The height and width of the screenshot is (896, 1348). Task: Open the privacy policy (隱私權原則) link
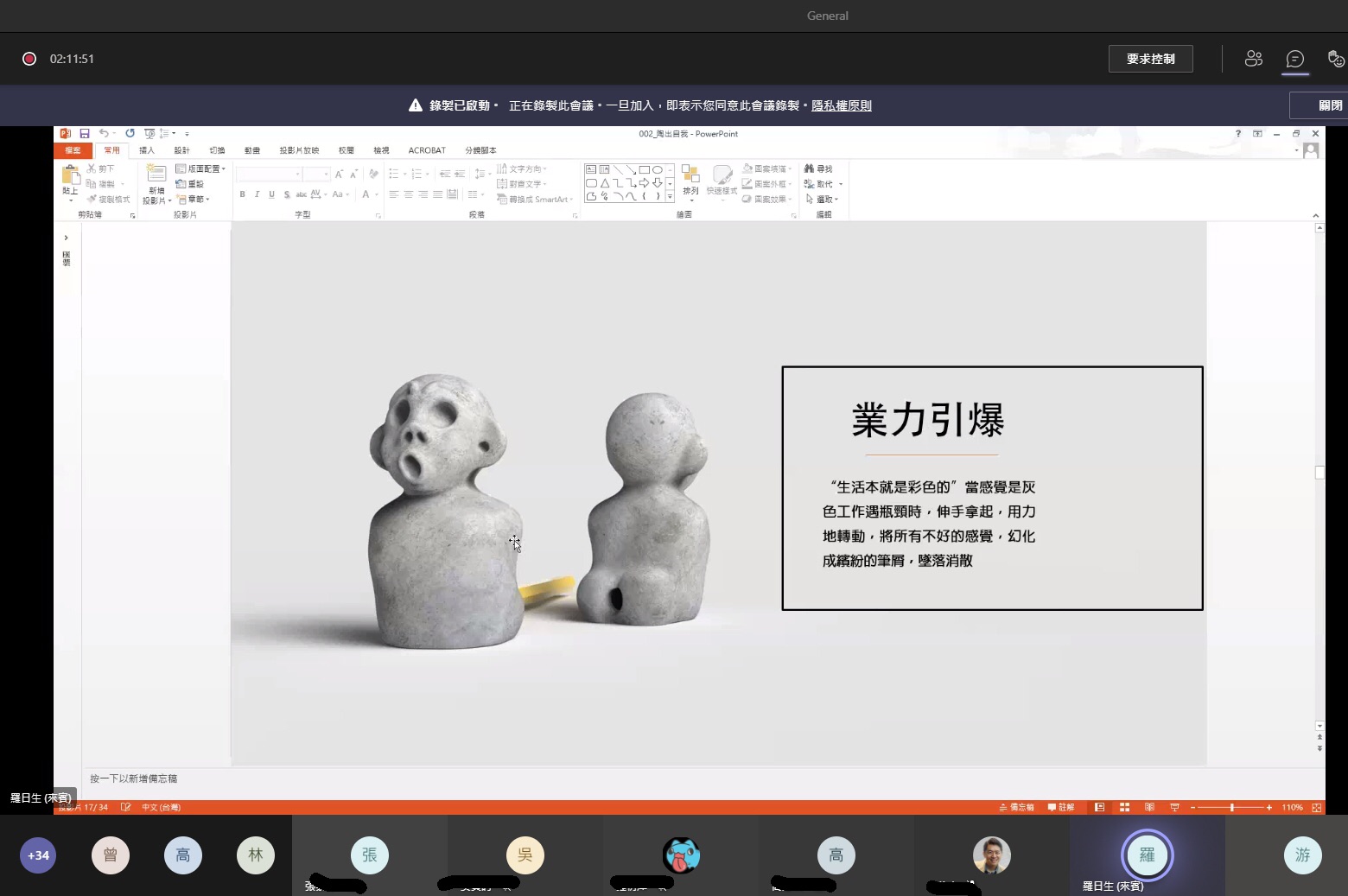841,105
